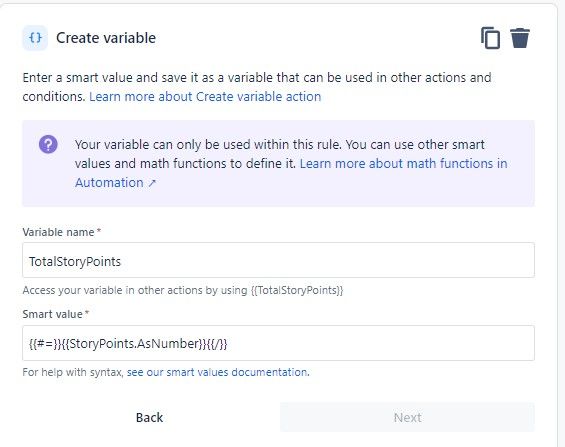Click the Create variable heading text
Screen dimensions: 565x447
(106, 38)
